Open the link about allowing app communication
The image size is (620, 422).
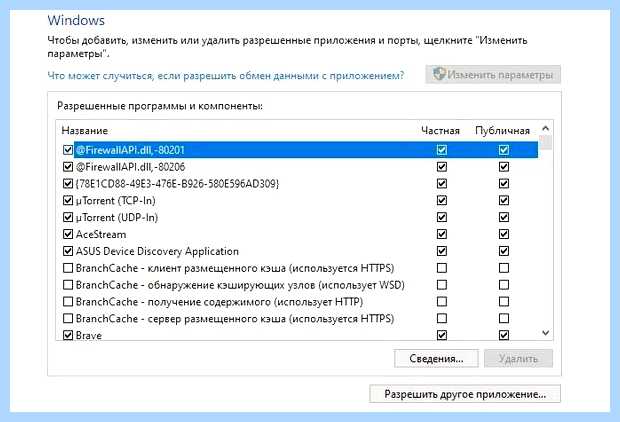pyautogui.click(x=226, y=75)
